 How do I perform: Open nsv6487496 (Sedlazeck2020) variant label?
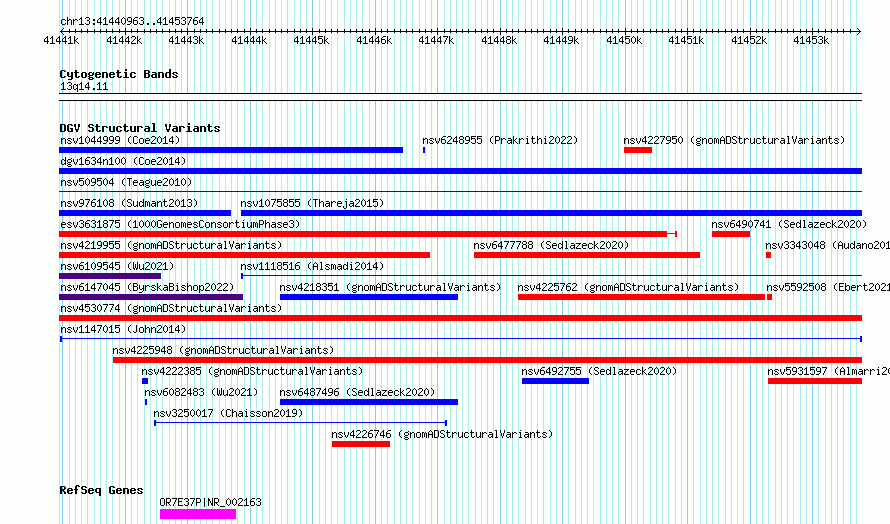[358, 392]
